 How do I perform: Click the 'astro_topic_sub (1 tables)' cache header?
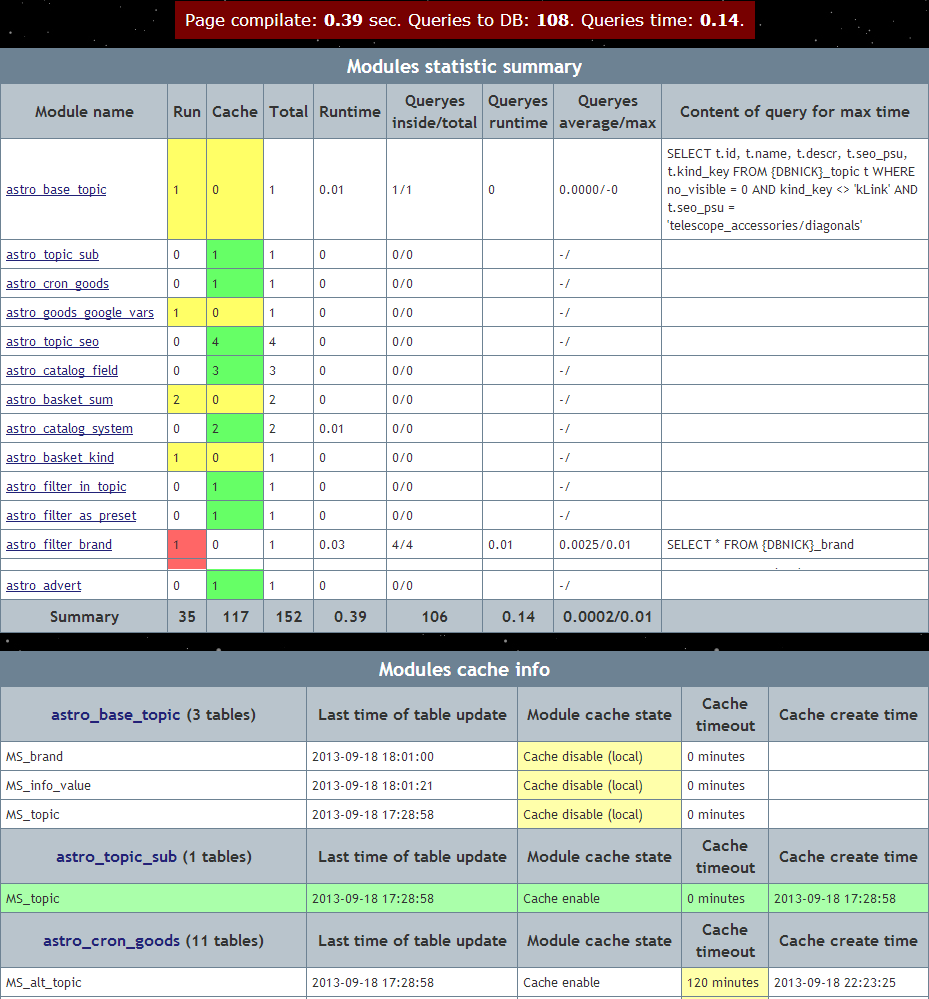tap(154, 857)
